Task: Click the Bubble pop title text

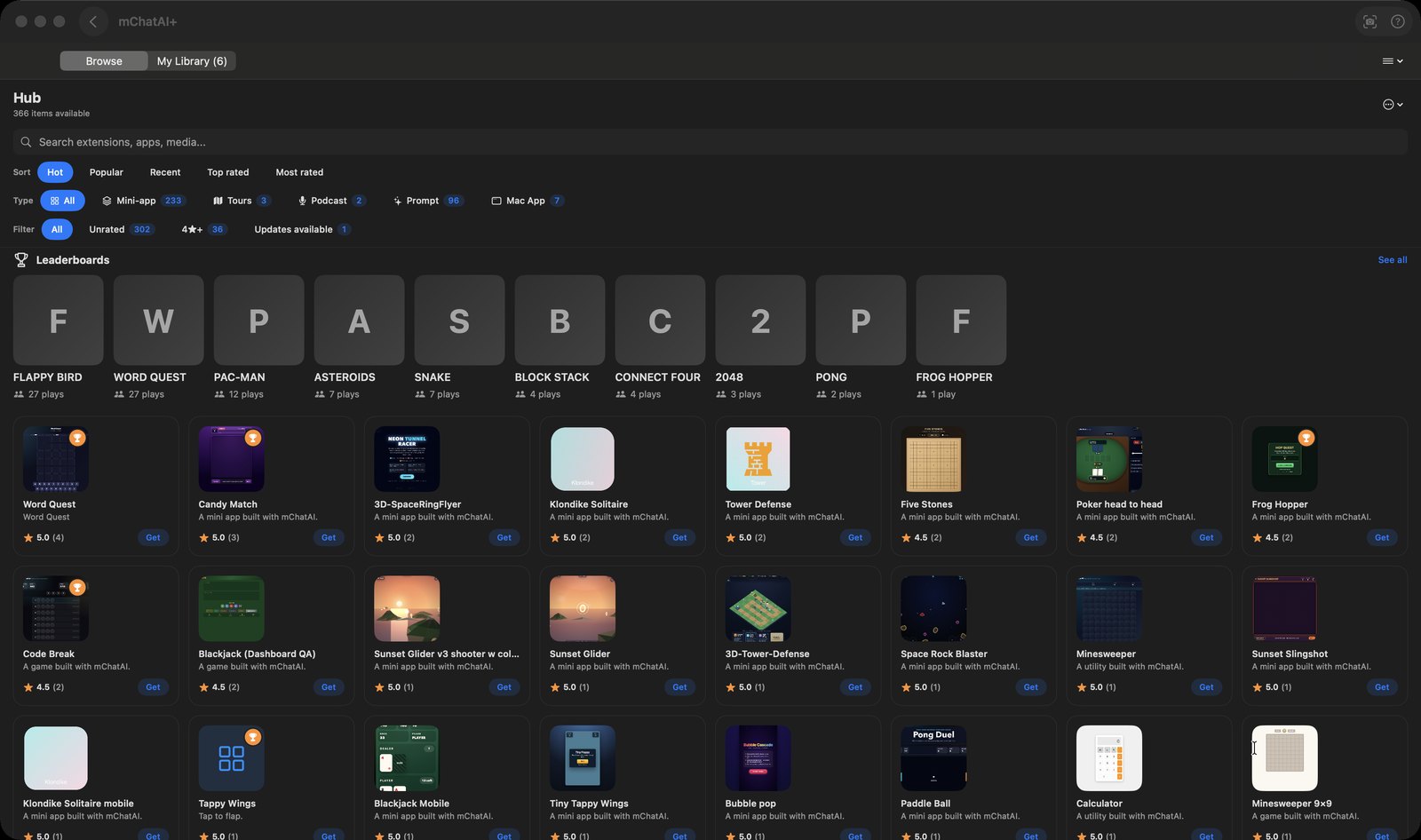Action: click(750, 804)
